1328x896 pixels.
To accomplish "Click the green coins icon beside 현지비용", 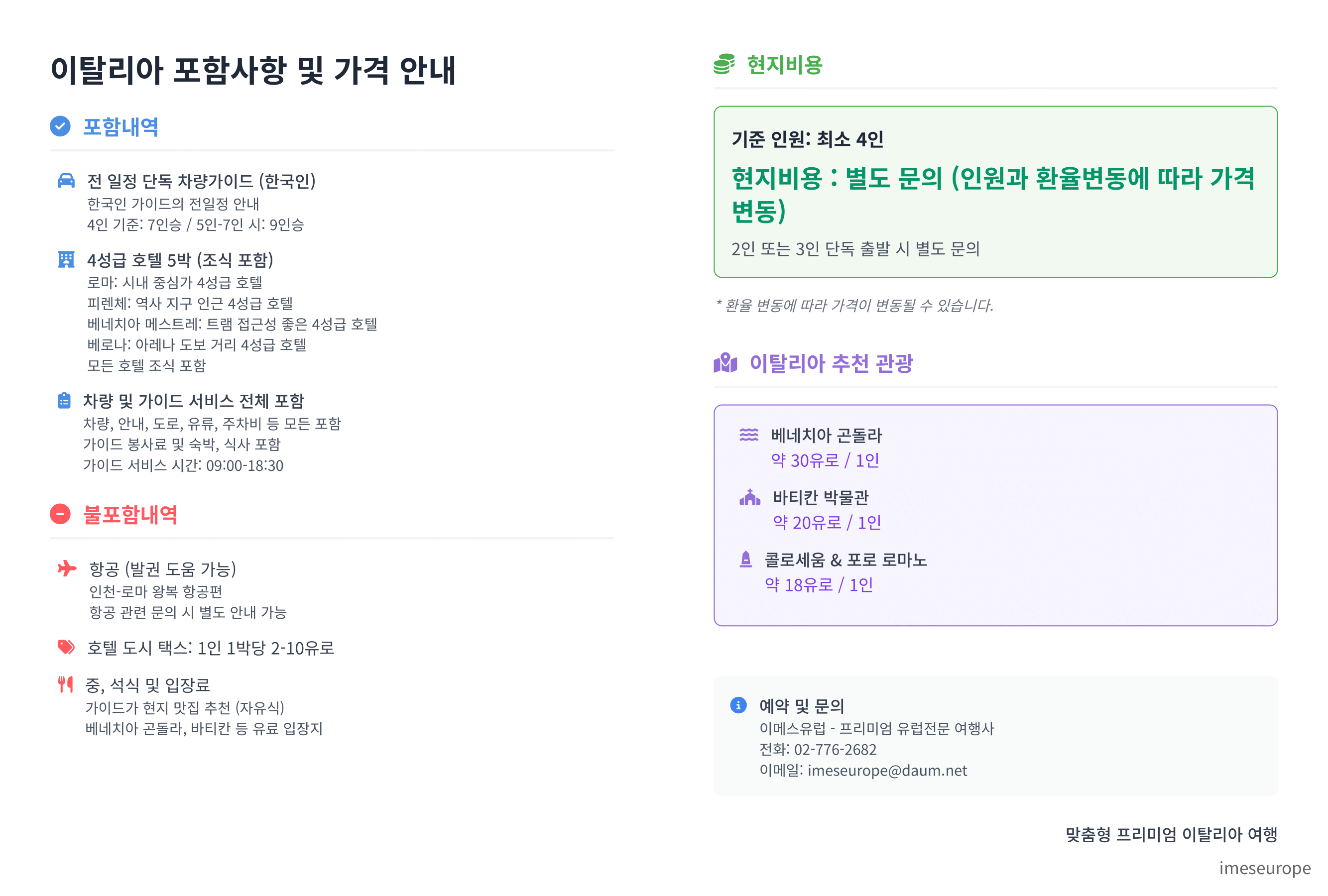I will [724, 65].
